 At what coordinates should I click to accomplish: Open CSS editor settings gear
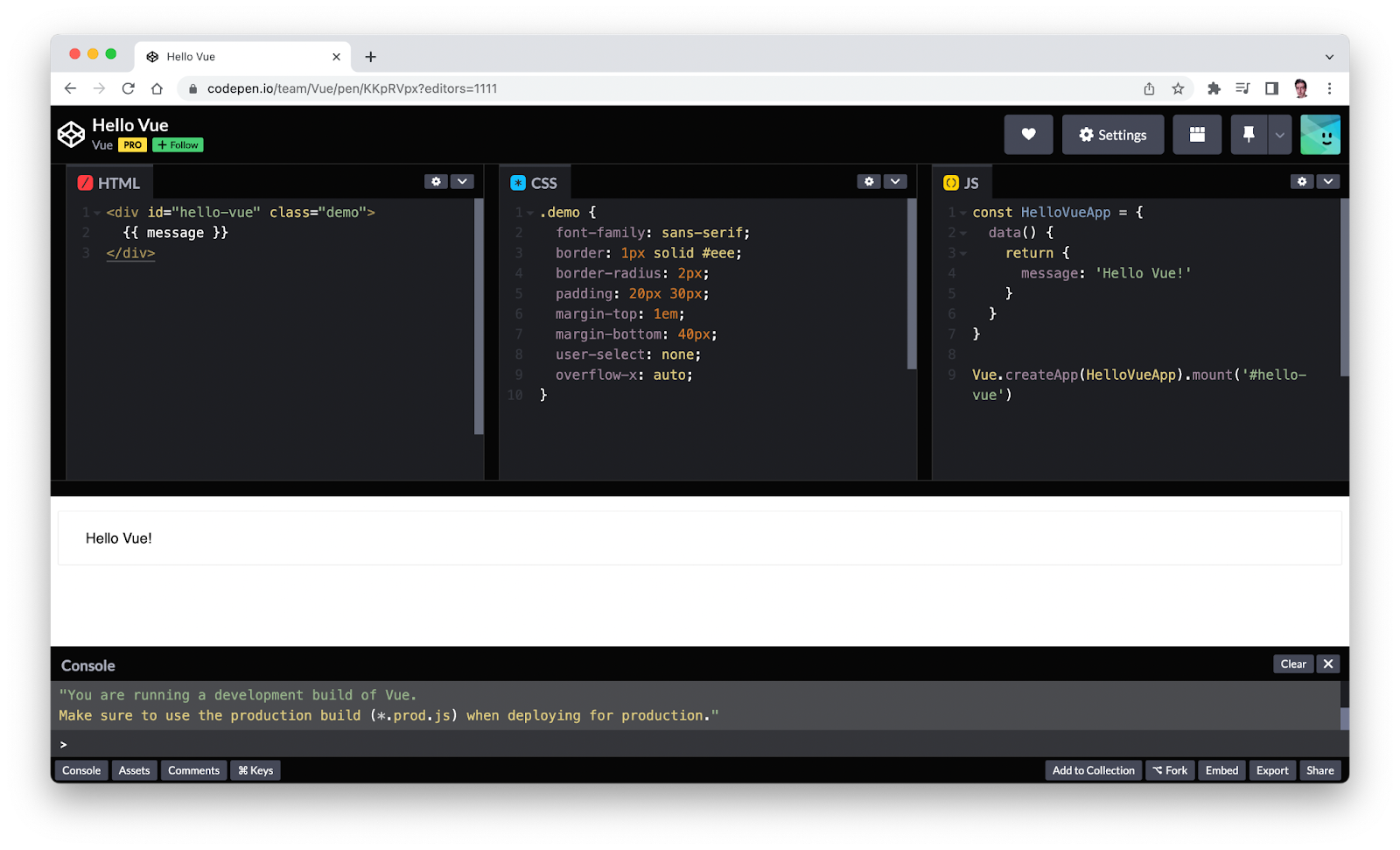pyautogui.click(x=869, y=181)
